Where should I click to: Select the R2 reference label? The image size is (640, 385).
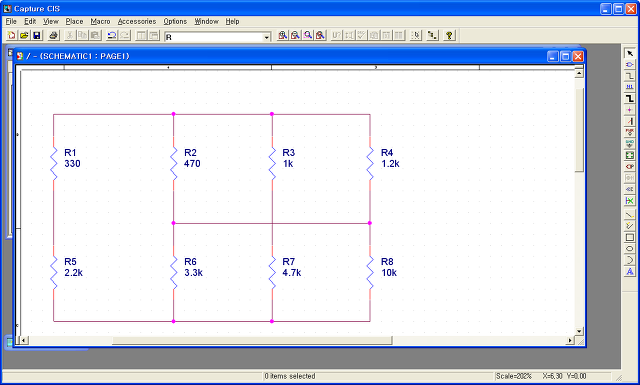[x=190, y=153]
